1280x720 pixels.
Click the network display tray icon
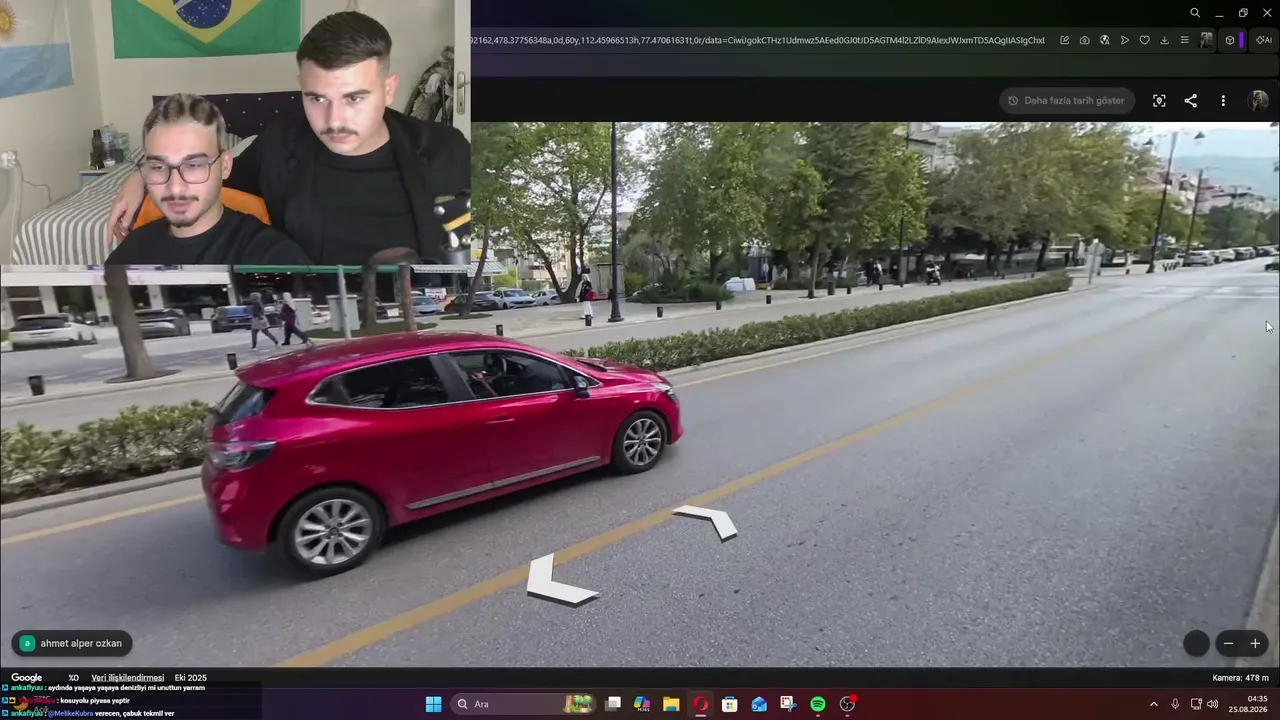1196,704
